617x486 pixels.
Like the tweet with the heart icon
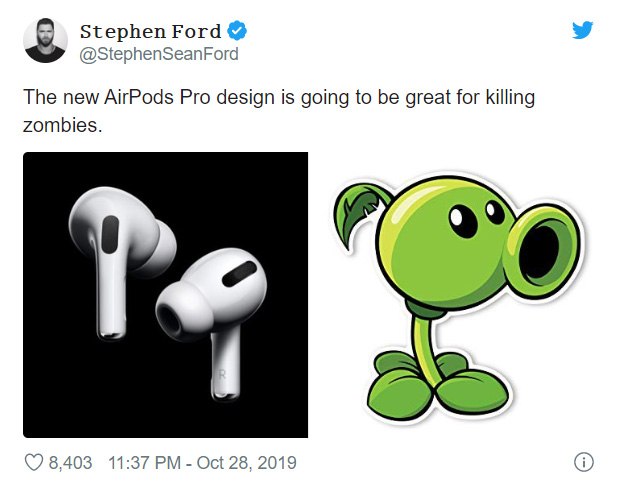[33, 462]
